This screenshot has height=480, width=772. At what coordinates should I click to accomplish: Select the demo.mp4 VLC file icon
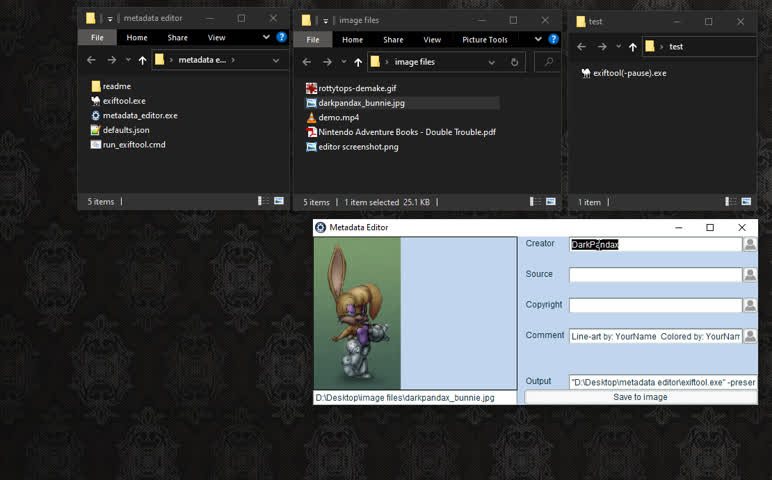coord(311,117)
